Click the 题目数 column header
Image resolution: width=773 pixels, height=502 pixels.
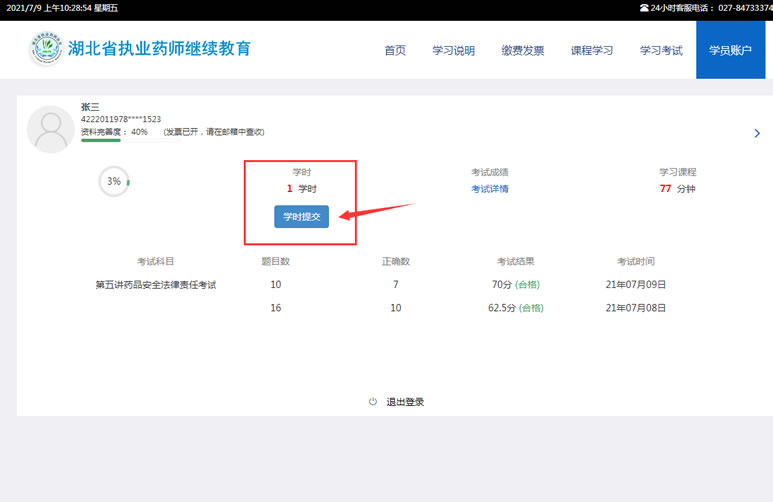276,261
